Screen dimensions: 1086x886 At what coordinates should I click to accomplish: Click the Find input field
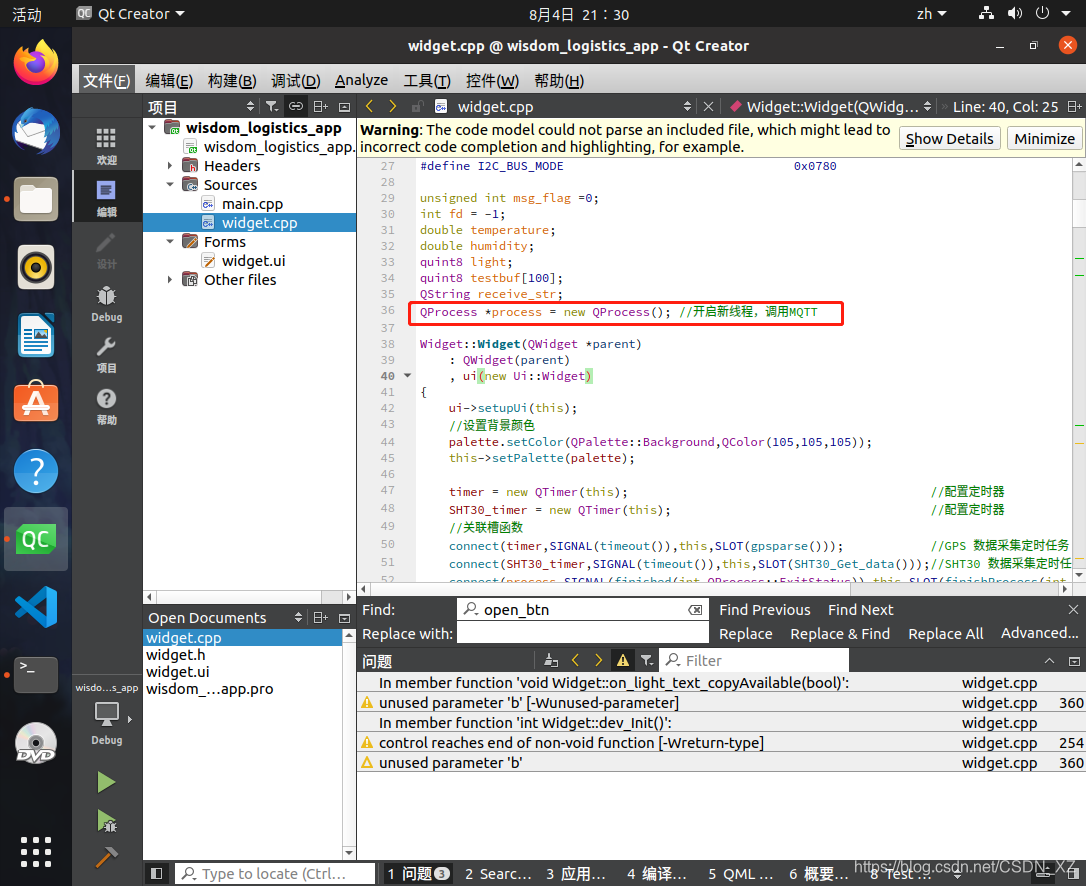click(583, 610)
